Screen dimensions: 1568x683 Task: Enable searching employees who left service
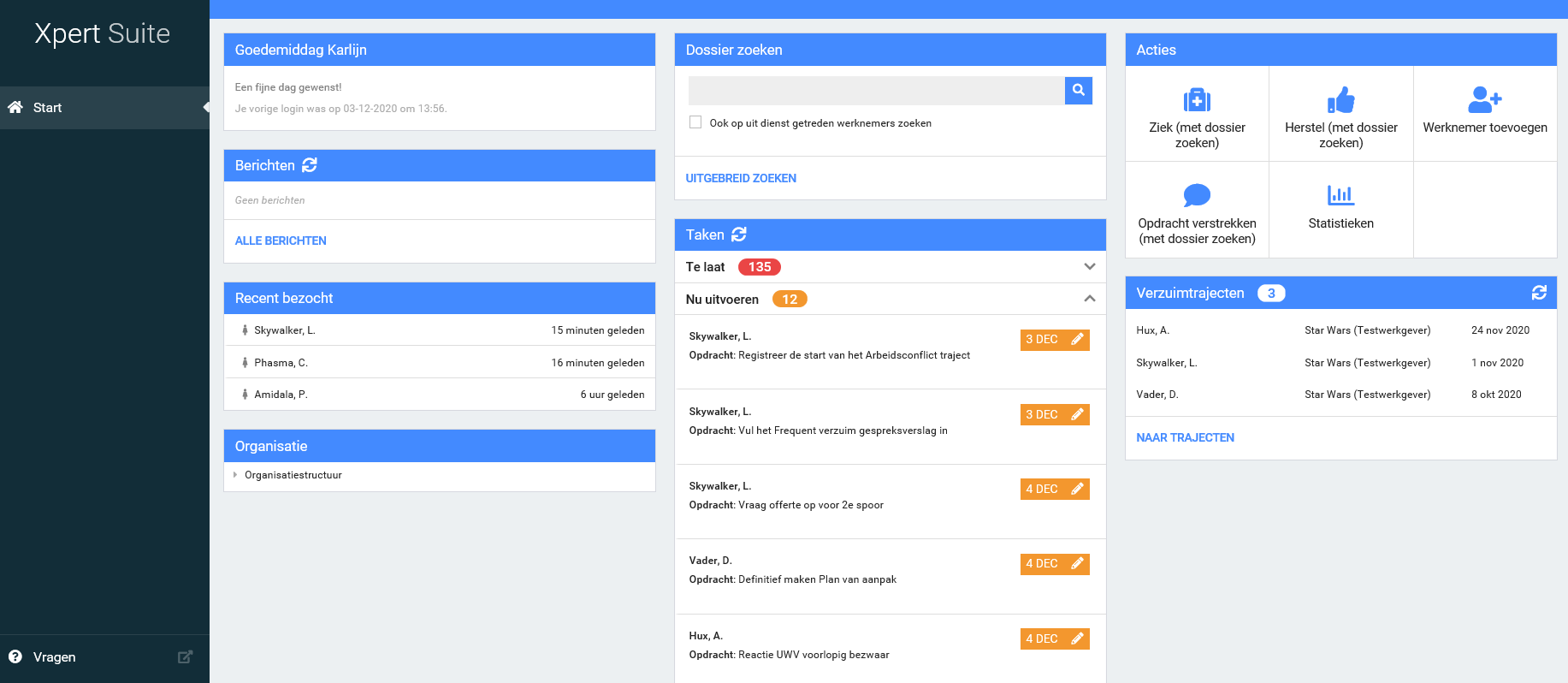pos(695,122)
